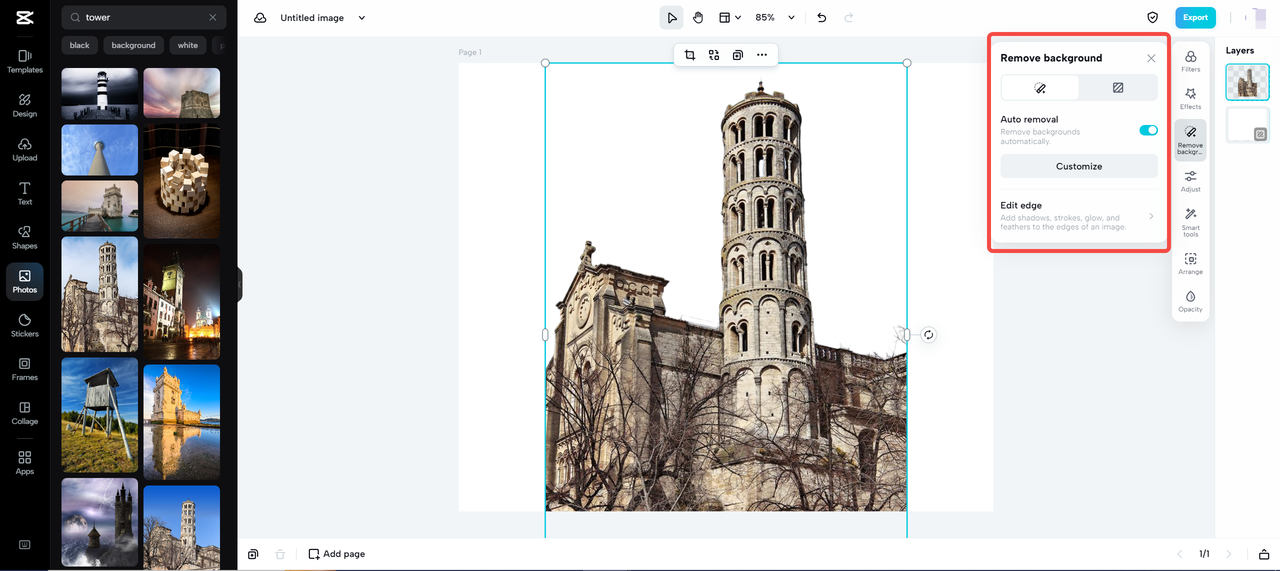The width and height of the screenshot is (1280, 571).
Task: Select the tower layer thumbnail
Action: (x=1247, y=82)
